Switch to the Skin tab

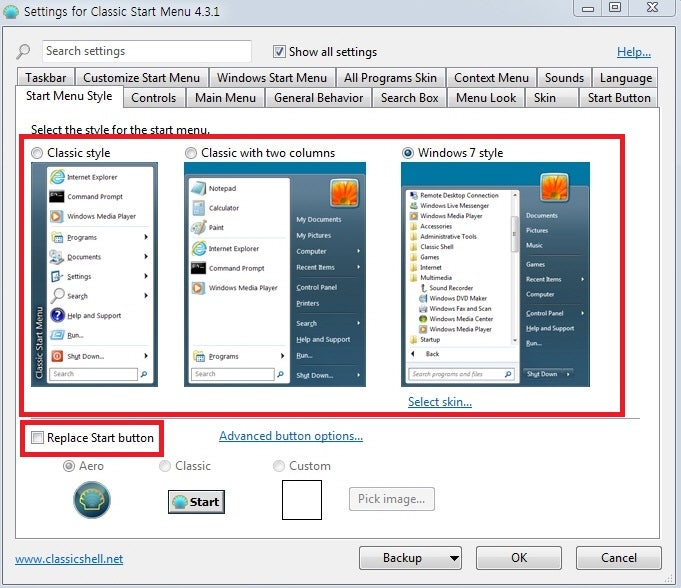point(552,98)
